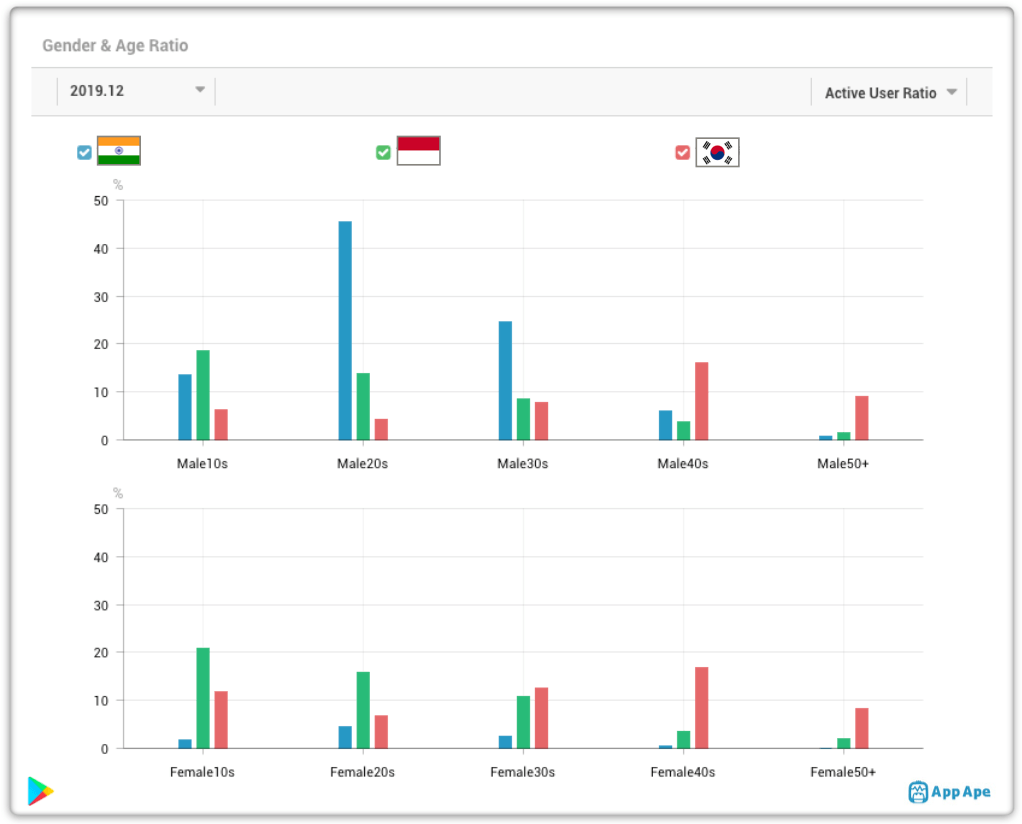
Task: Click the blue Male20s bar
Action: [x=345, y=331]
